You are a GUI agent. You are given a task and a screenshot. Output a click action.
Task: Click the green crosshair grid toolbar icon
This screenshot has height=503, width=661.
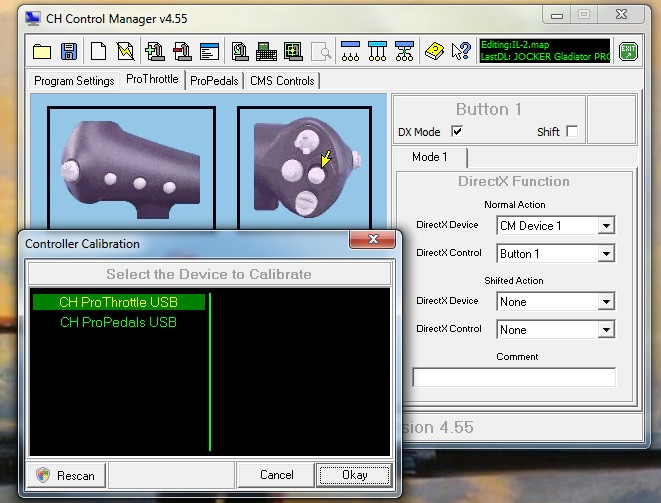click(x=293, y=51)
